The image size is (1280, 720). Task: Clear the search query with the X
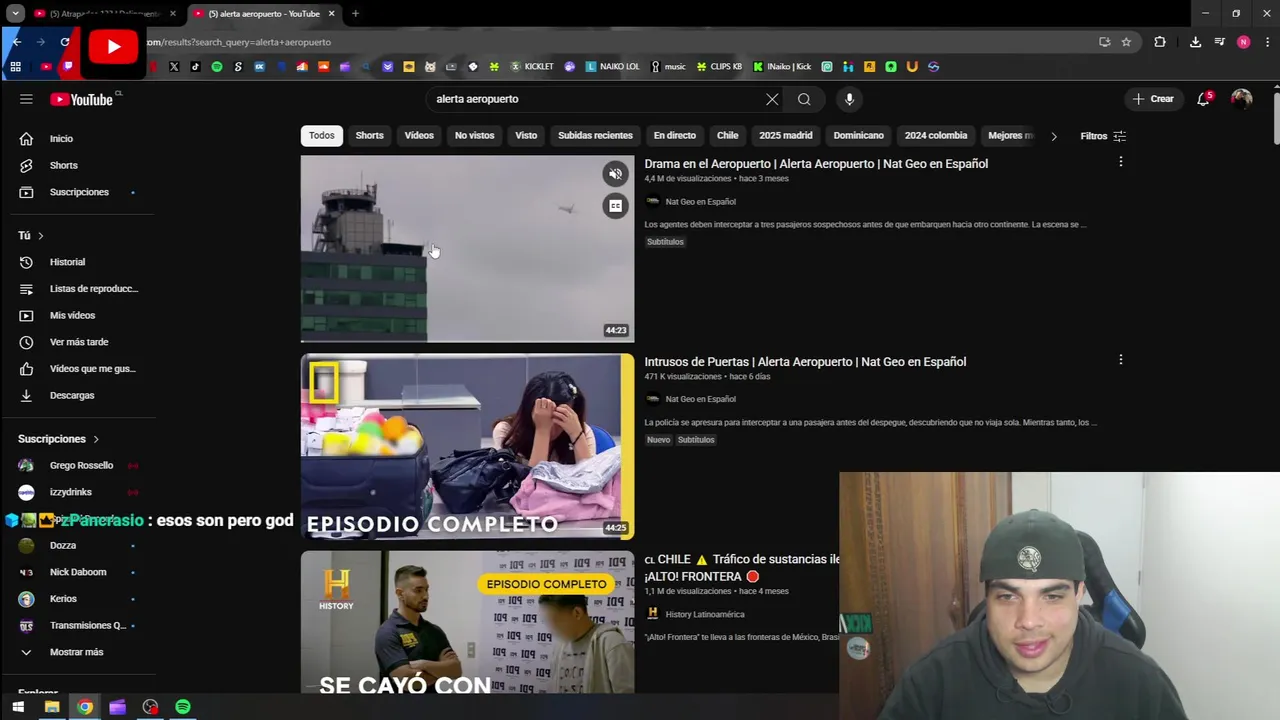point(772,99)
